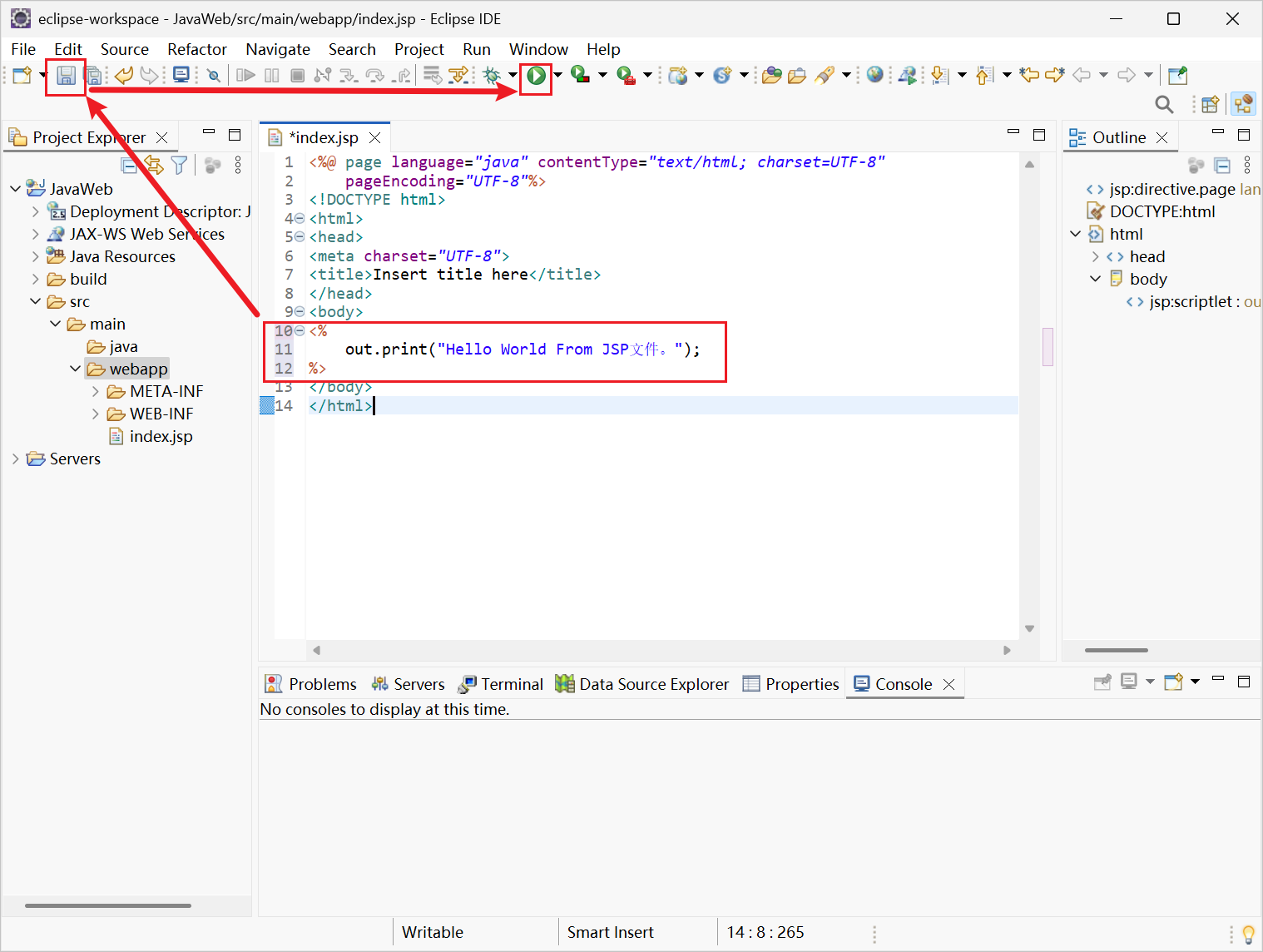Close the index.jsp editor tab
The image size is (1263, 952).
coord(375,137)
